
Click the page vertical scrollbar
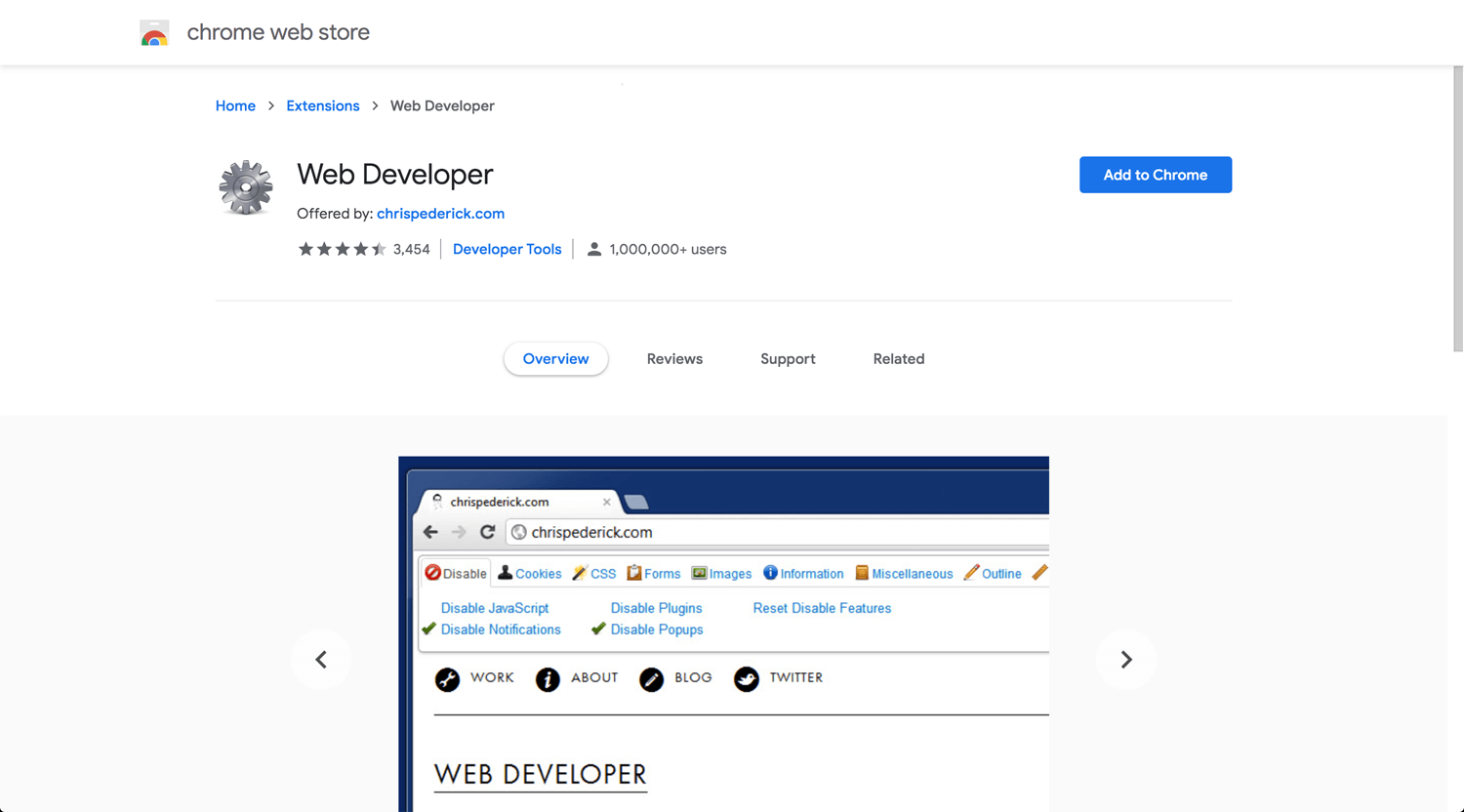[1458, 210]
